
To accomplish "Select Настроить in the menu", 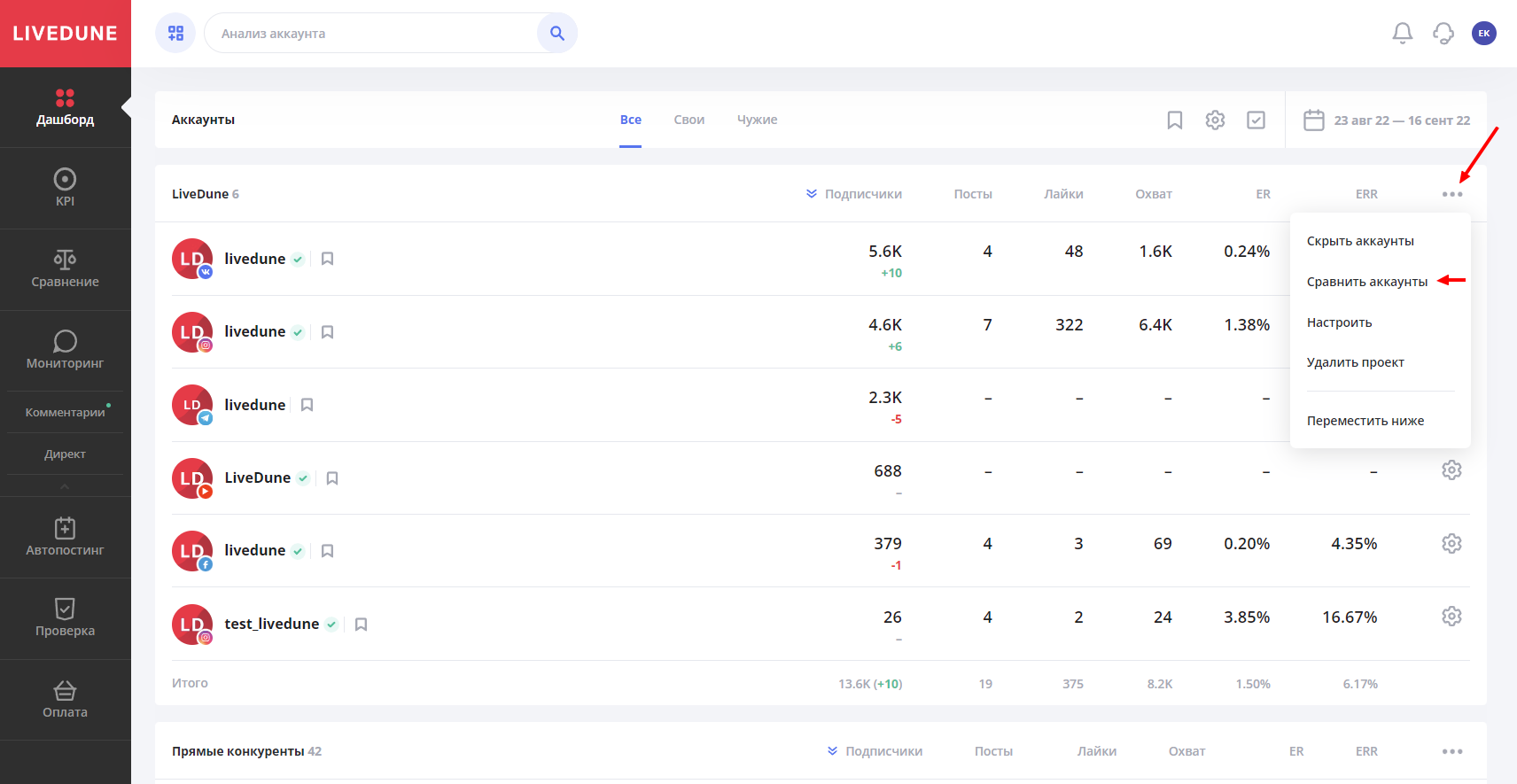I will coord(1339,322).
